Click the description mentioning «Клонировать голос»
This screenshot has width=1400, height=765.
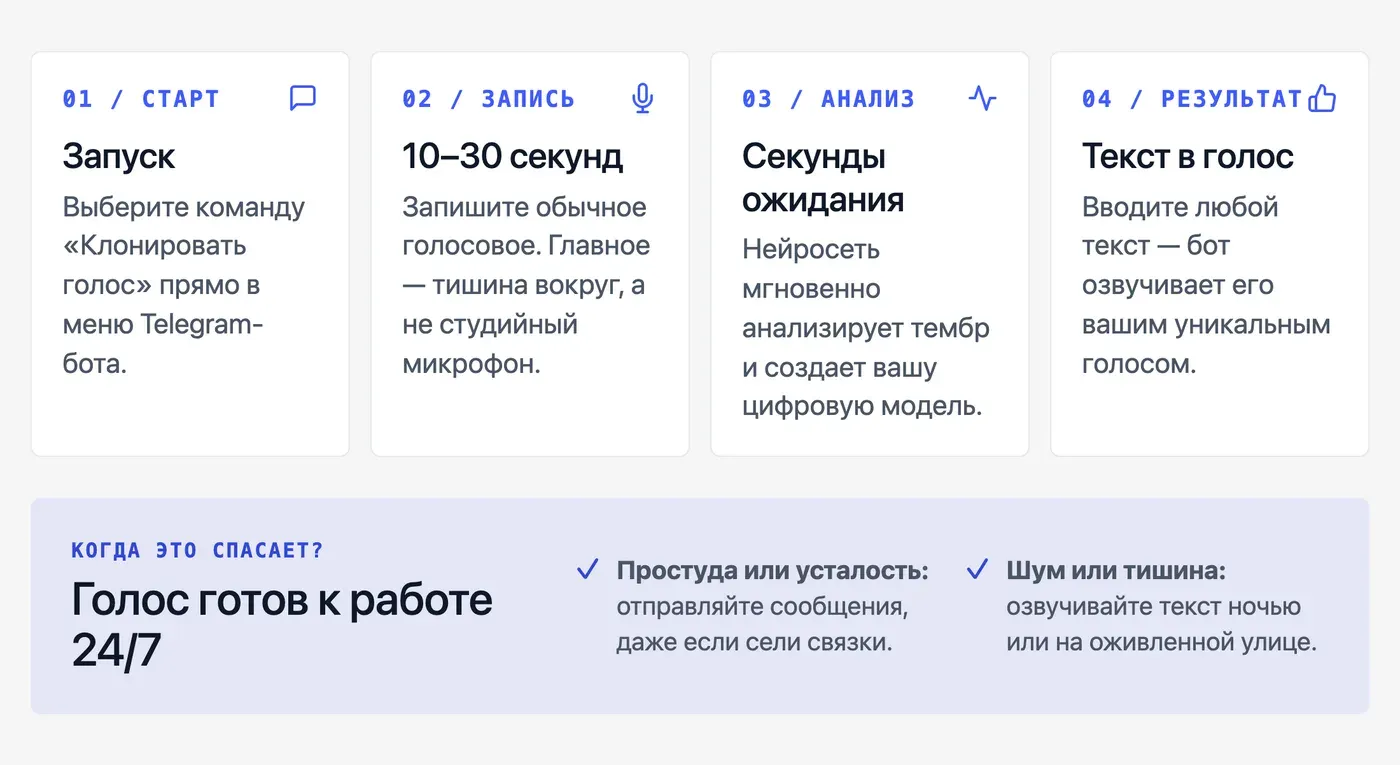click(184, 285)
